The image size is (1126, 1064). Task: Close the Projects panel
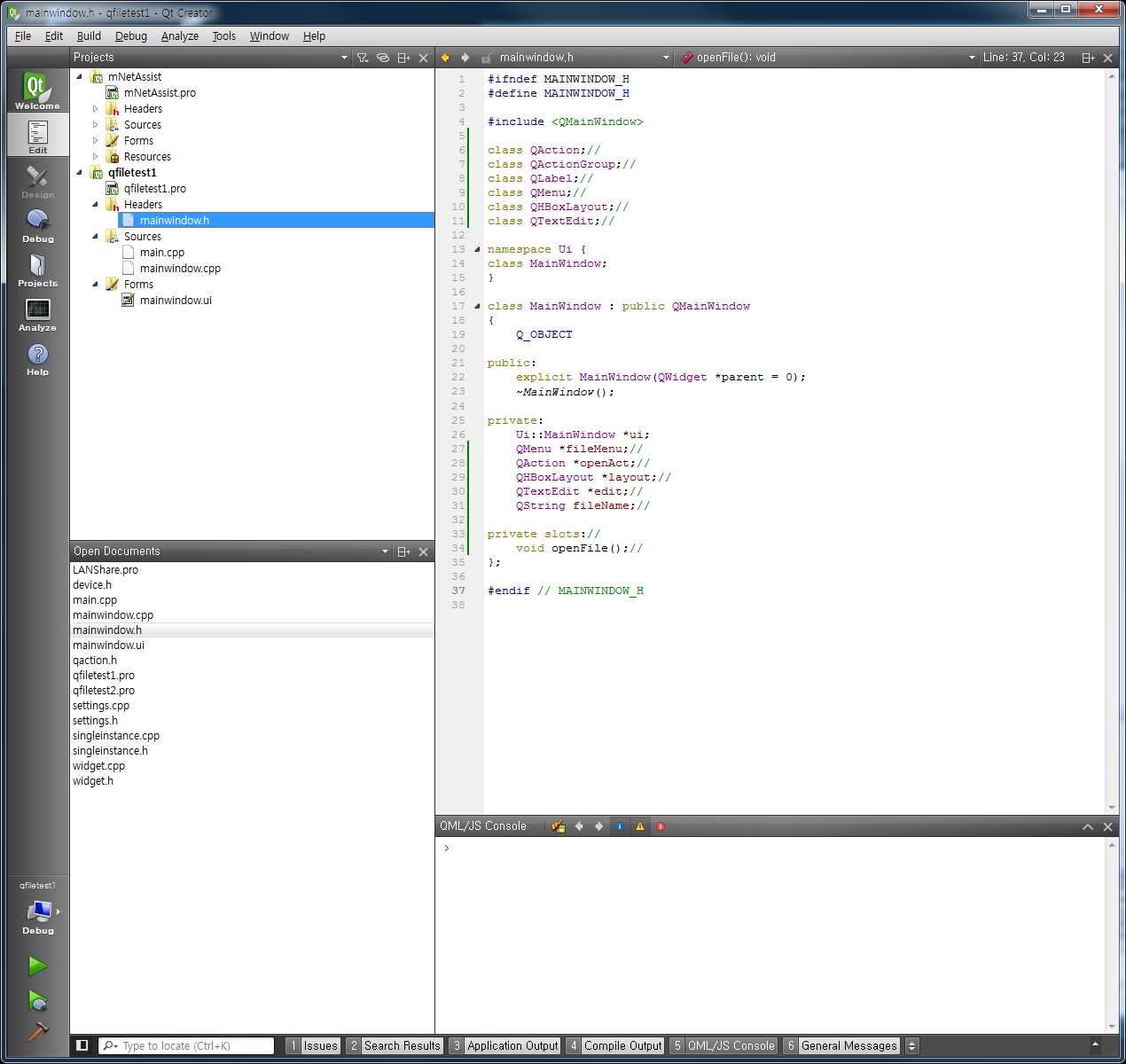(x=424, y=58)
